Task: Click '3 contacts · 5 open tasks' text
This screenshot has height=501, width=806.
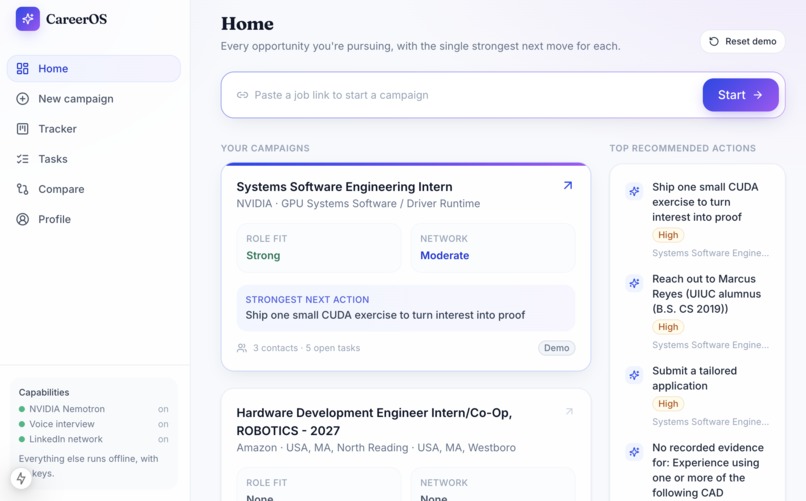Action: click(x=306, y=348)
